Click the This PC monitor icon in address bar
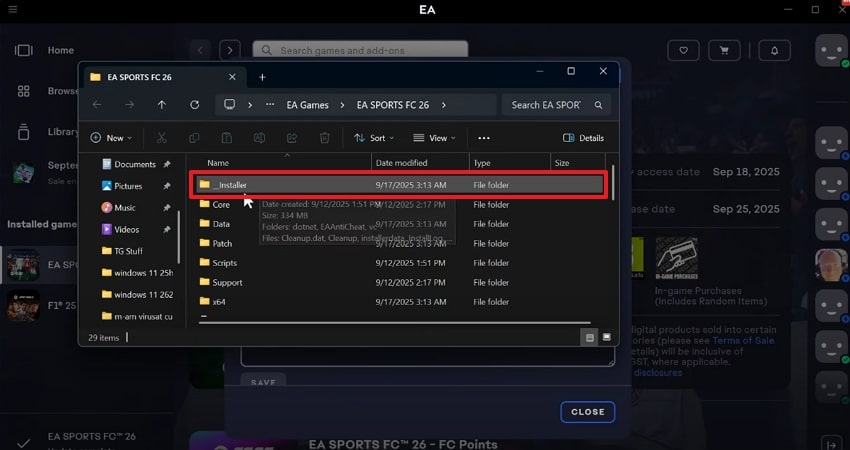The height and width of the screenshot is (450, 850). (230, 105)
